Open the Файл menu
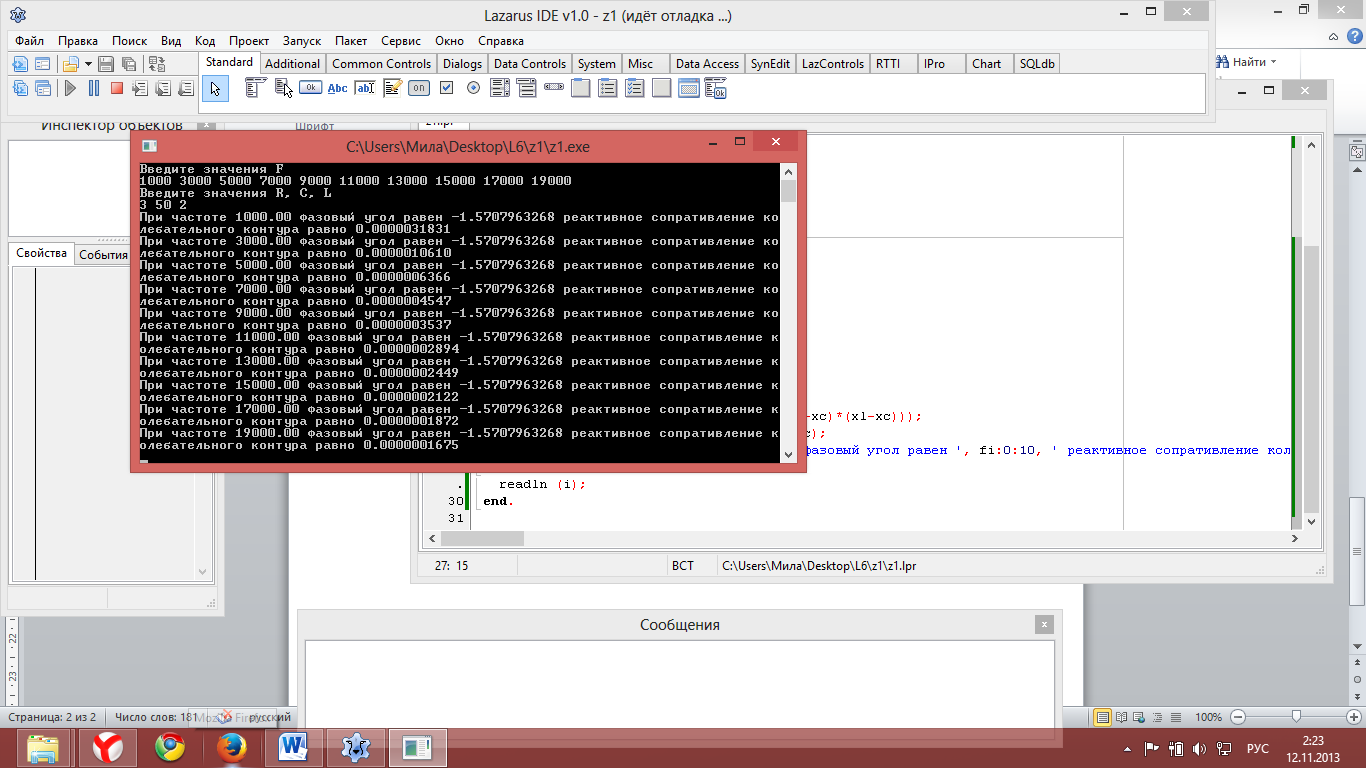The width and height of the screenshot is (1366, 768). pyautogui.click(x=29, y=41)
